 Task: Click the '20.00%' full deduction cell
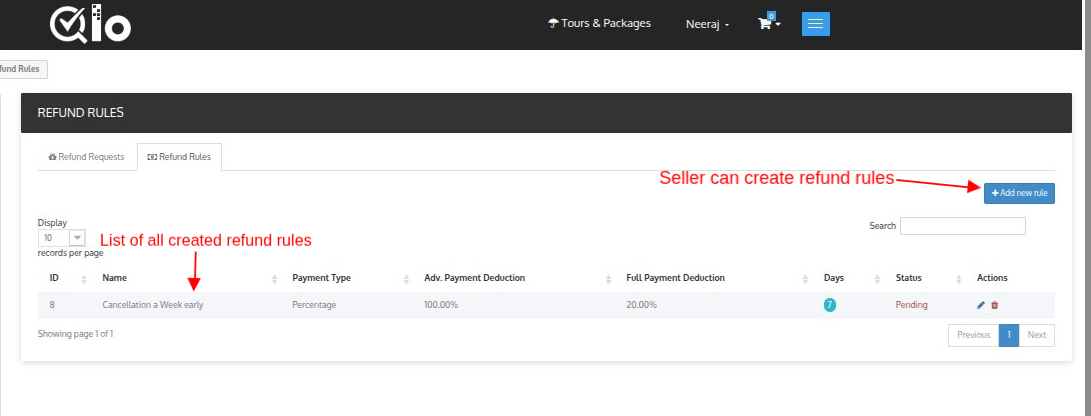642,305
